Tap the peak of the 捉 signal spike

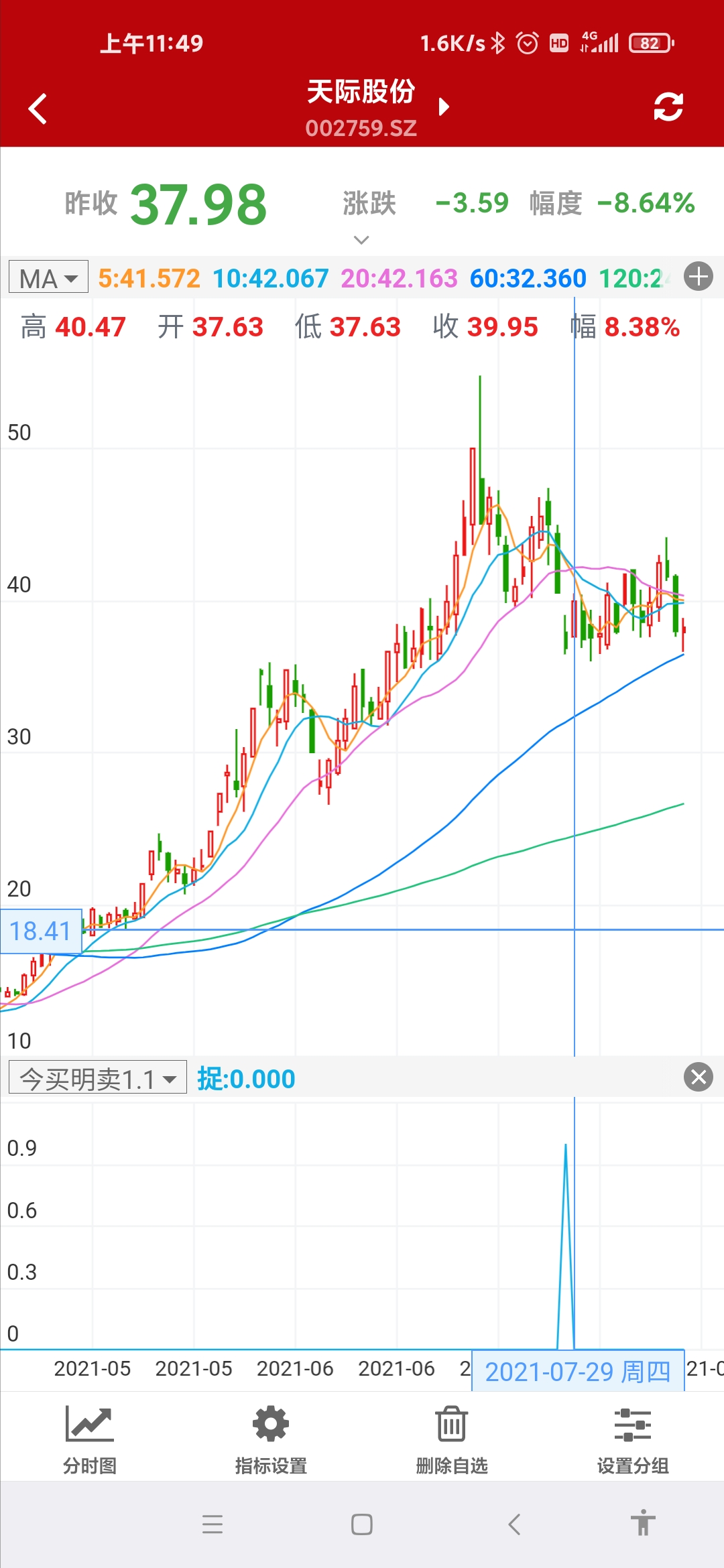tap(566, 1147)
